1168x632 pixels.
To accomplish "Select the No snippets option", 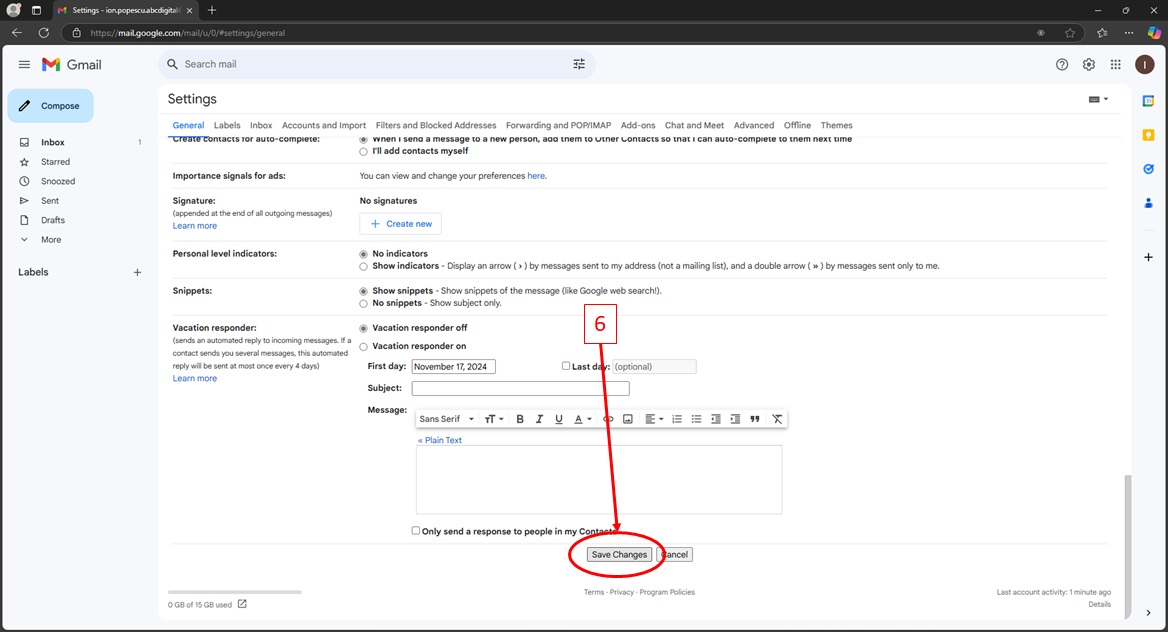I will (x=363, y=303).
